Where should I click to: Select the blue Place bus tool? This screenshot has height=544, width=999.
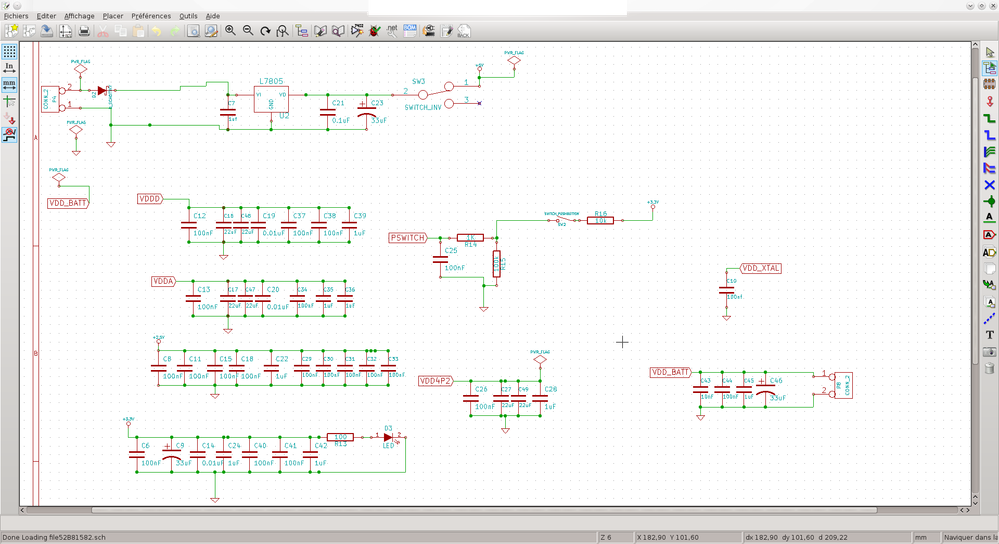(x=989, y=135)
